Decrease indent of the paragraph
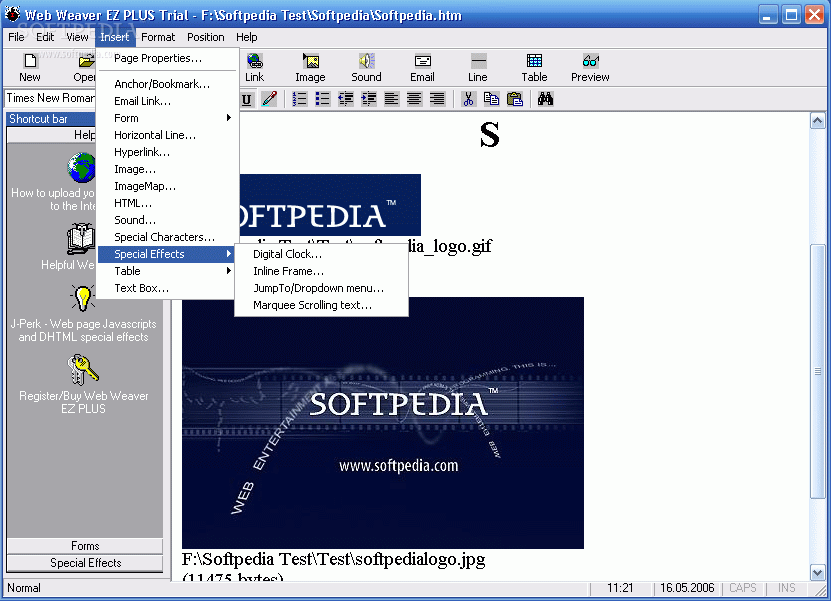This screenshot has height=601, width=831. click(346, 99)
